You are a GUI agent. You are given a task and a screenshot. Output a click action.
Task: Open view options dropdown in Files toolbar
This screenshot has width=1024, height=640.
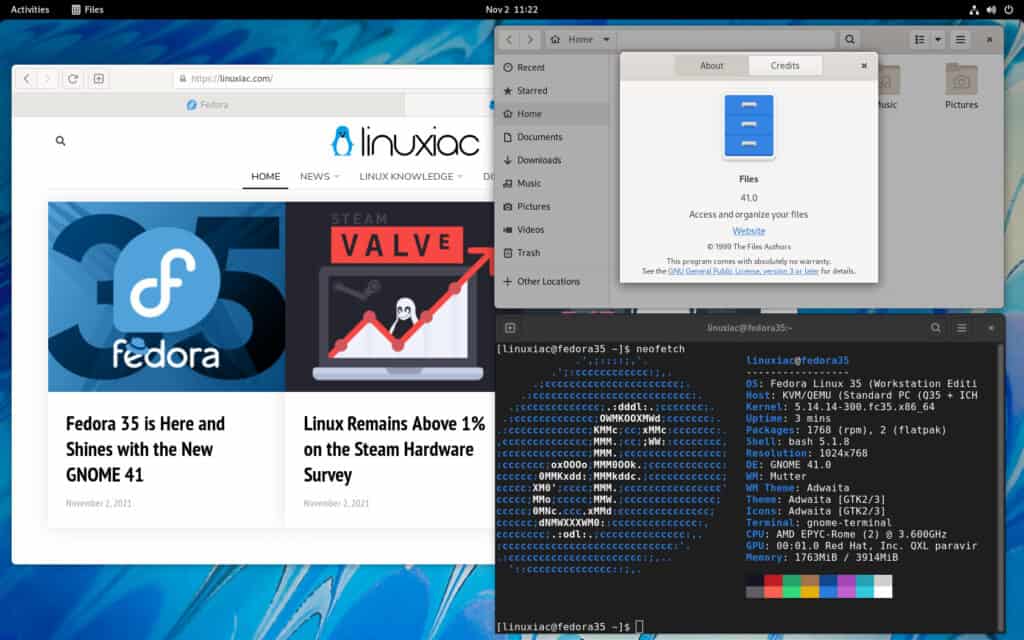pos(938,39)
